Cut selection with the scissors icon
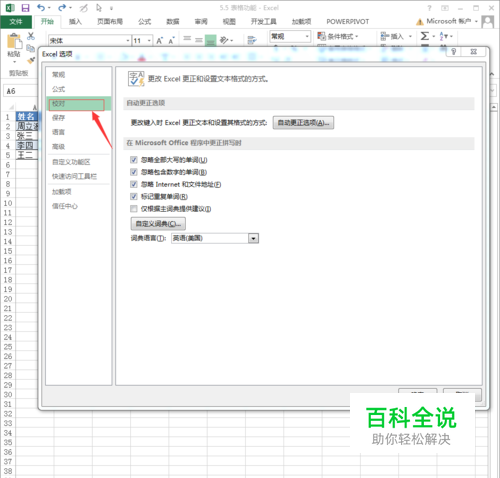The width and height of the screenshot is (500, 478). pos(31,36)
